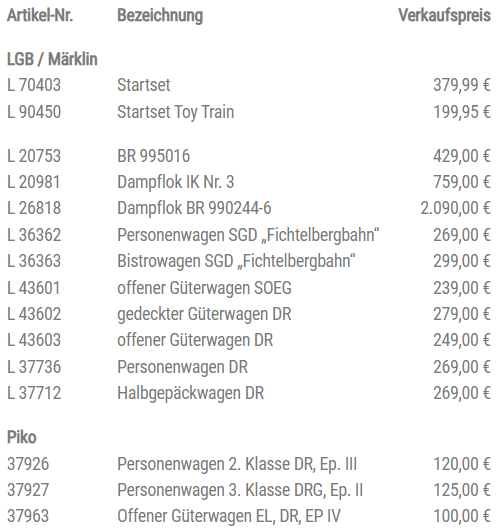Click Piko article number 37963

click(28, 516)
